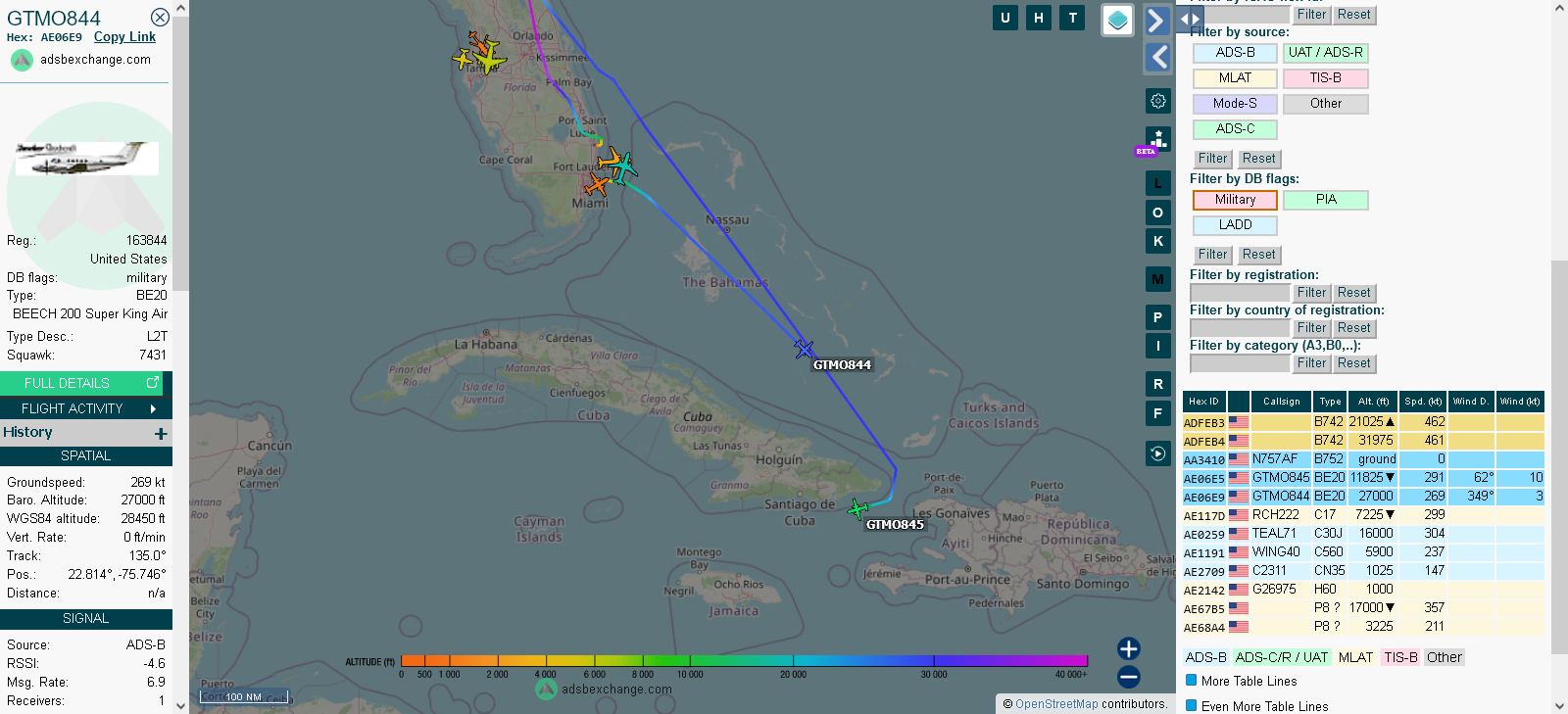
Task: Select the N757AF table row
Action: click(x=1363, y=459)
